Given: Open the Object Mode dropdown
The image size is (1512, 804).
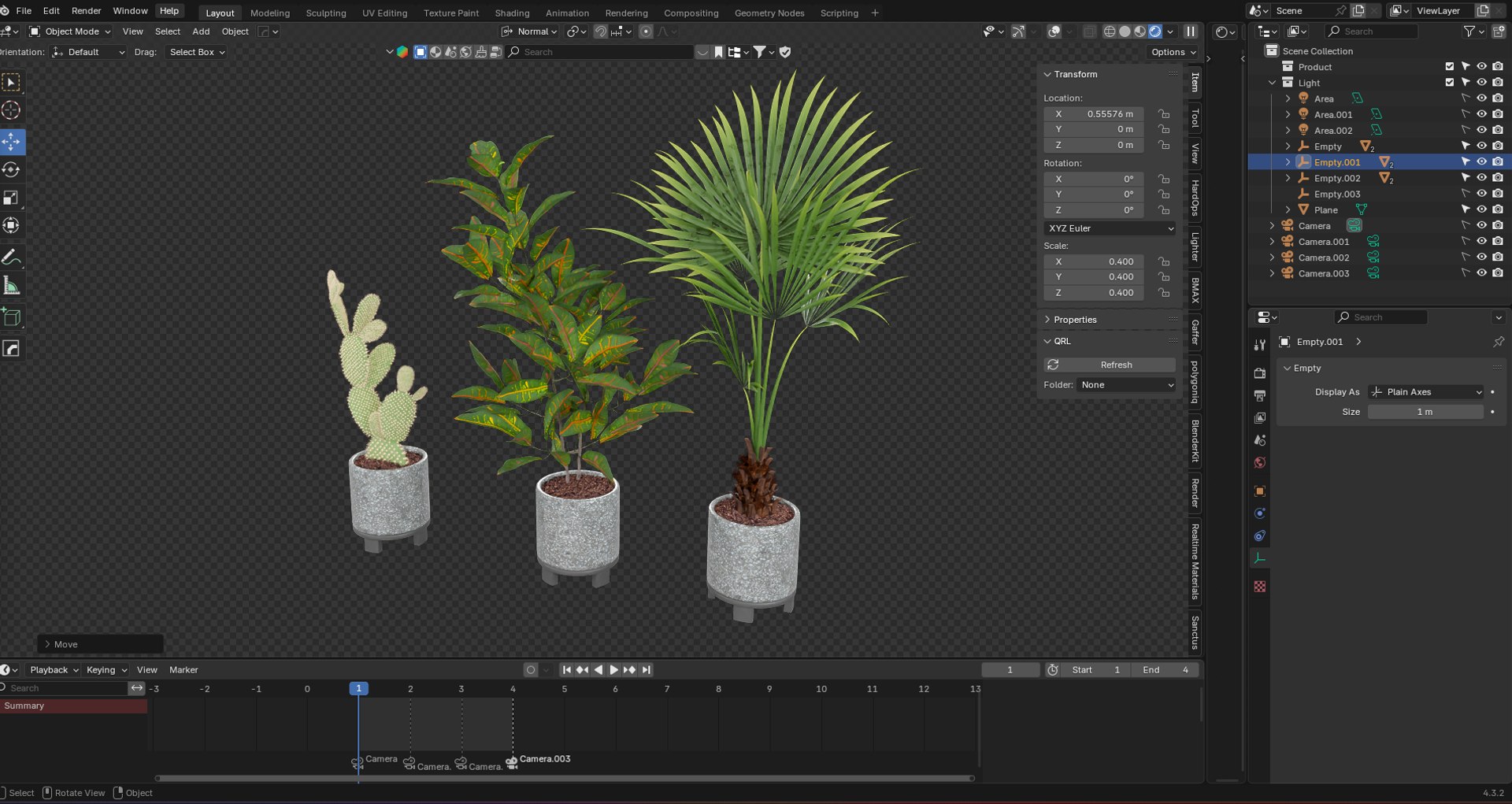Looking at the screenshot, I should tap(70, 31).
